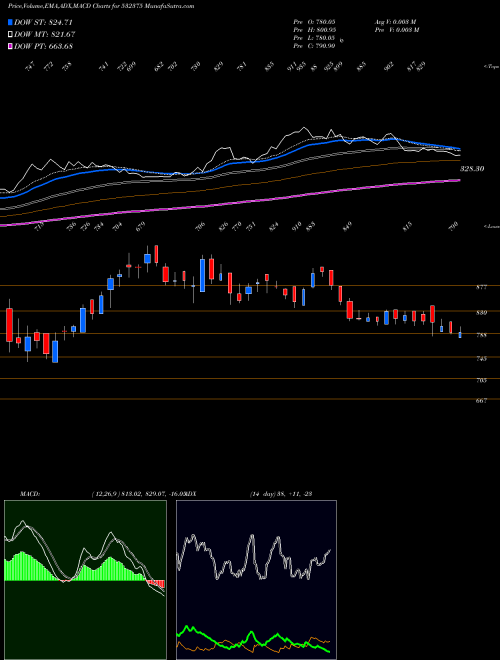This screenshot has width=500, height=660.
Task: Click the 'Pre C: 790.90' value
Action: click(x=314, y=46)
